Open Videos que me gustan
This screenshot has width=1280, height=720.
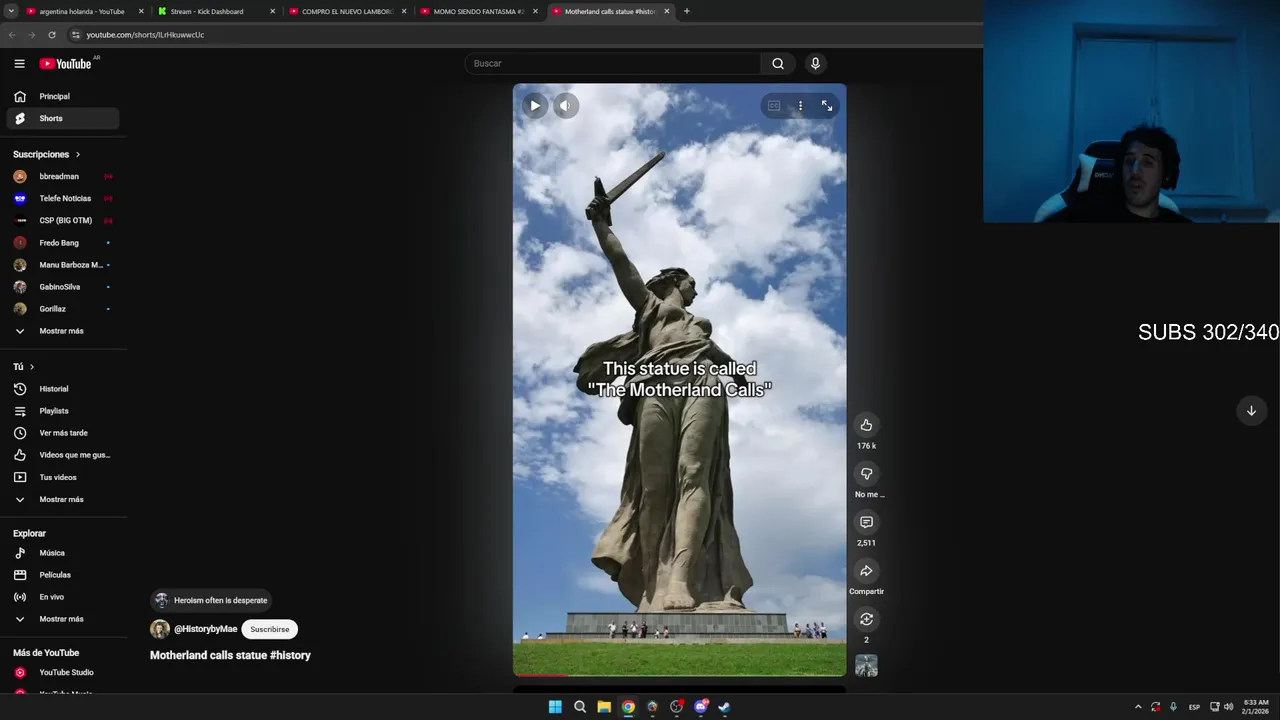(63, 455)
